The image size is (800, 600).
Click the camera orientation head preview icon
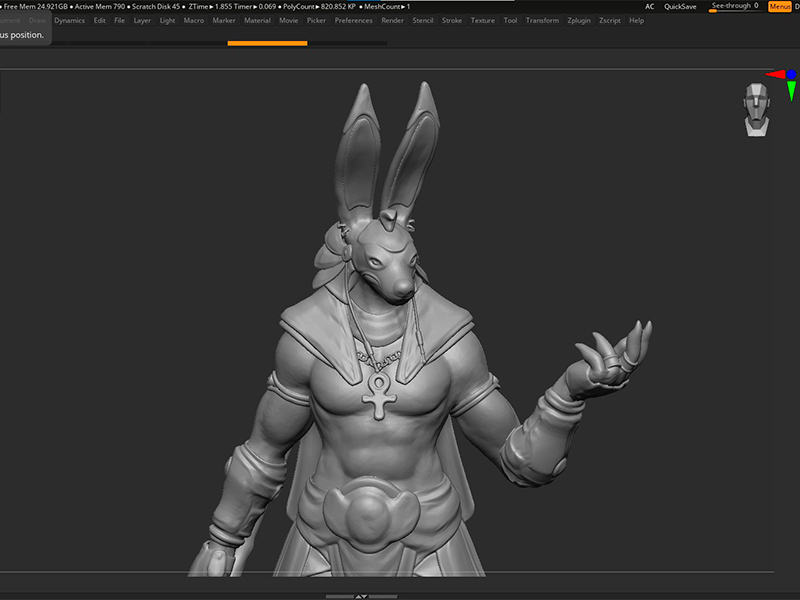[756, 110]
